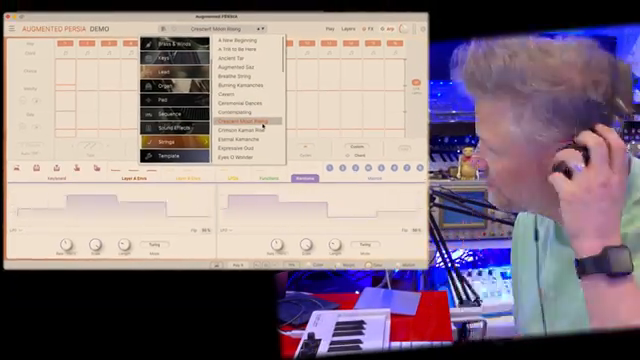Choose the Lead category
This screenshot has height=360, width=640.
point(175,72)
